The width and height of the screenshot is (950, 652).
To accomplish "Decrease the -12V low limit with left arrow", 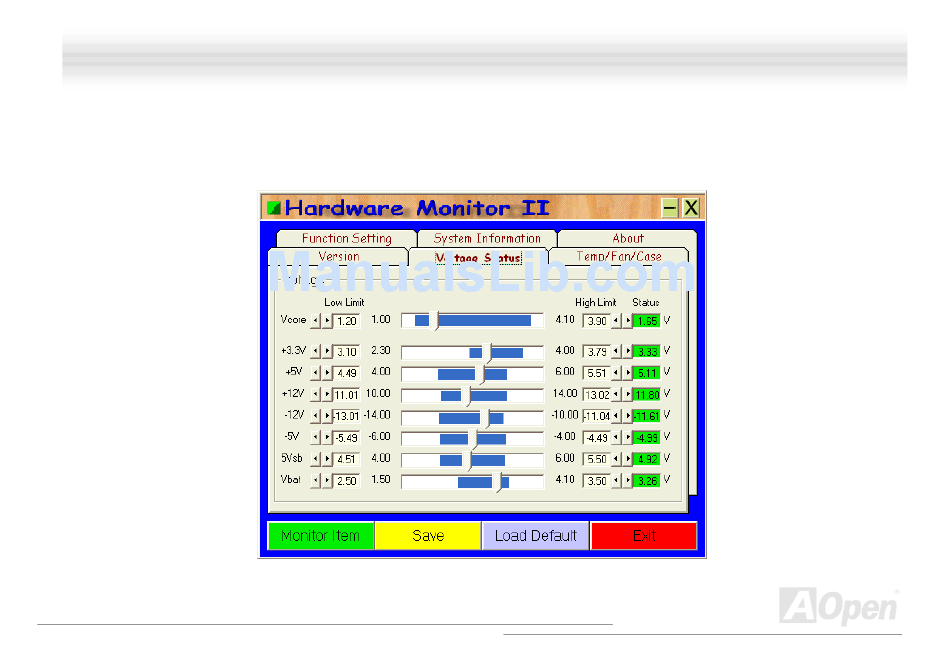I will pyautogui.click(x=316, y=416).
